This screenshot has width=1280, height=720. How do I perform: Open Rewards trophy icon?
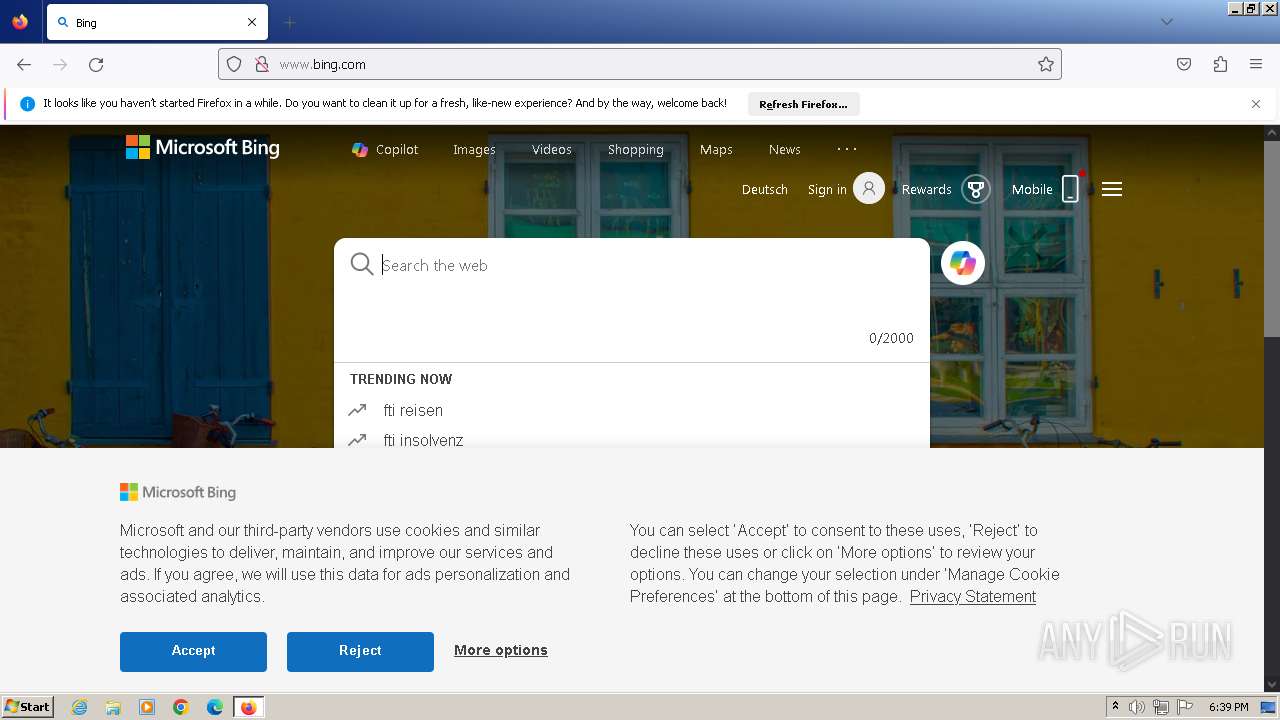[x=976, y=189]
